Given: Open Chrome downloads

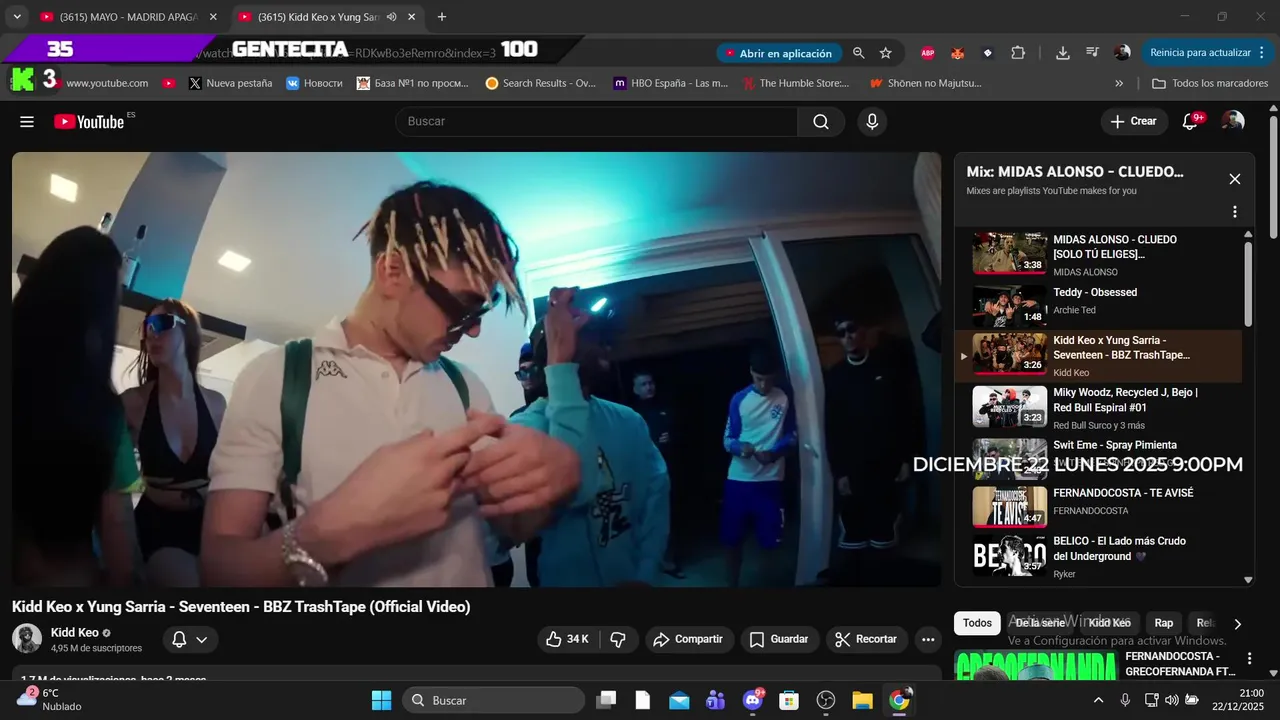Looking at the screenshot, I should point(1062,53).
